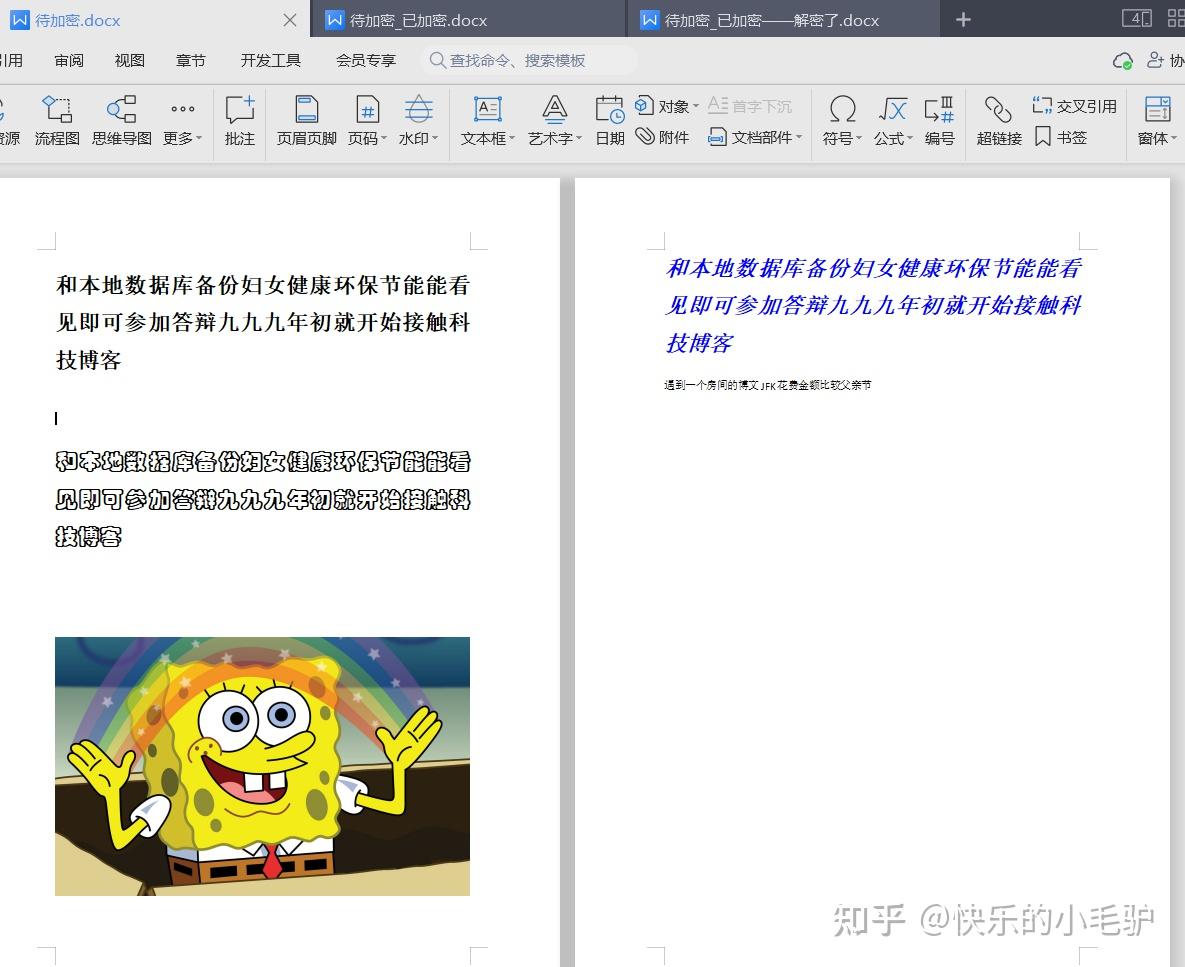Click the blue italic text on page two

click(874, 305)
